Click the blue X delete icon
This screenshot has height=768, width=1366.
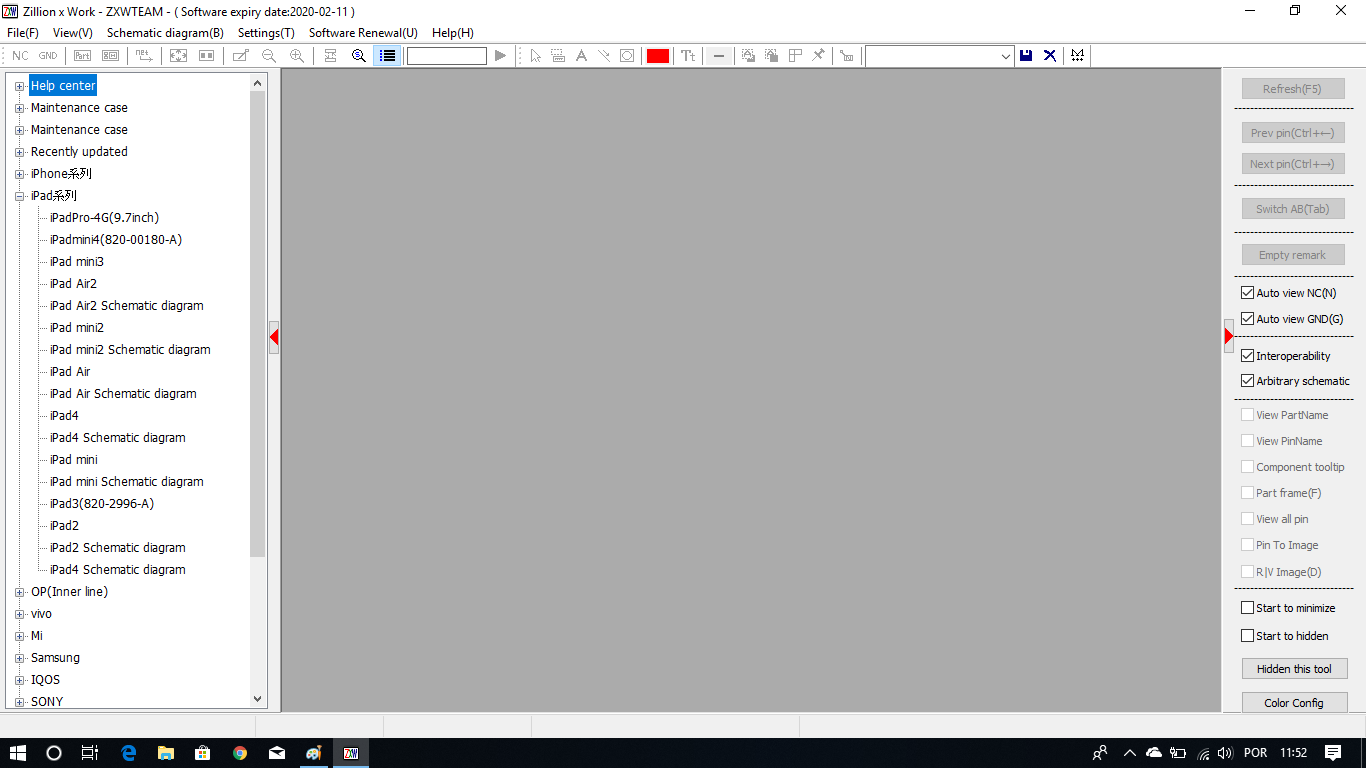tap(1050, 56)
